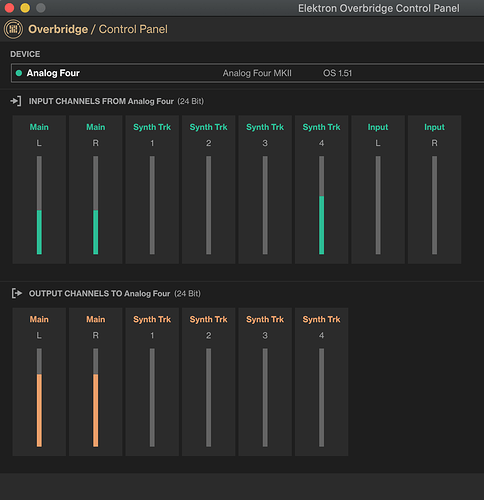Select input Synth Trk 1 channel
Viewport: 484px width, 500px height.
click(152, 190)
